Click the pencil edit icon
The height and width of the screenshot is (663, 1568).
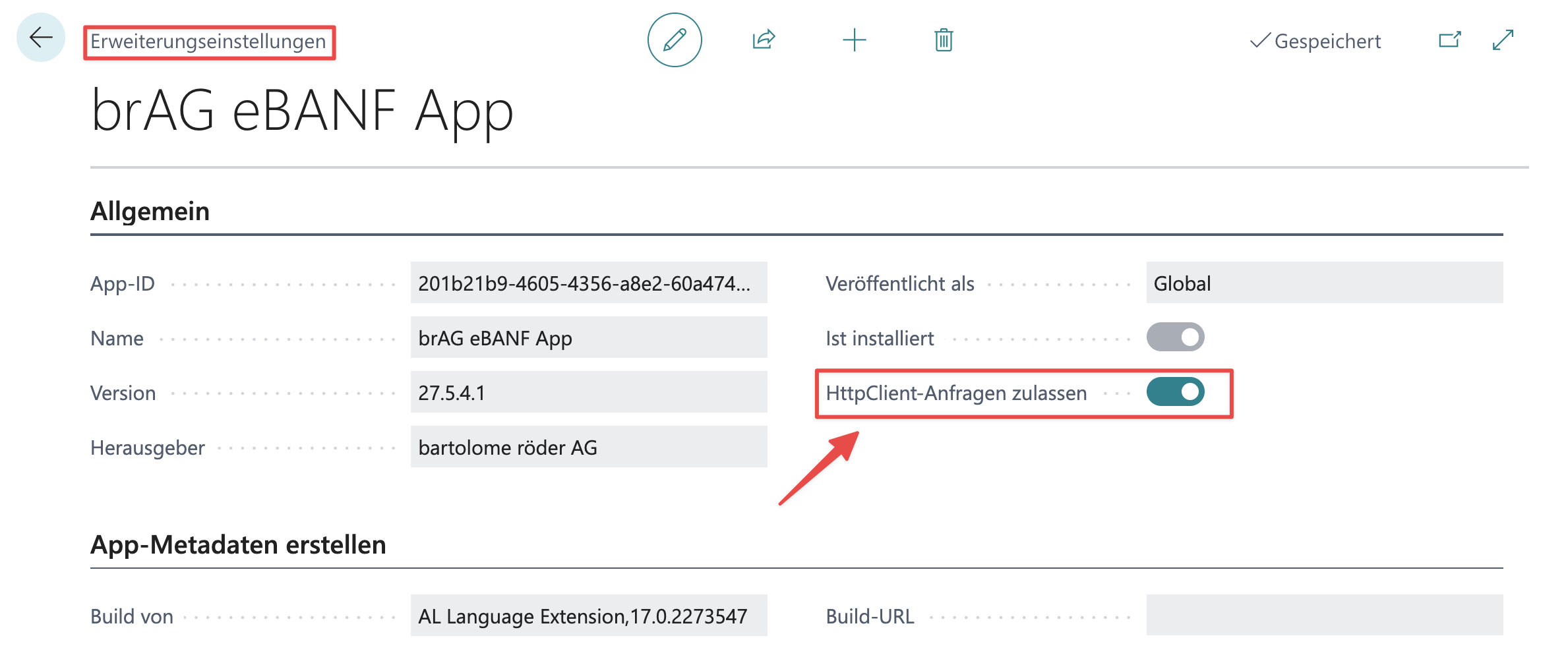[x=675, y=40]
